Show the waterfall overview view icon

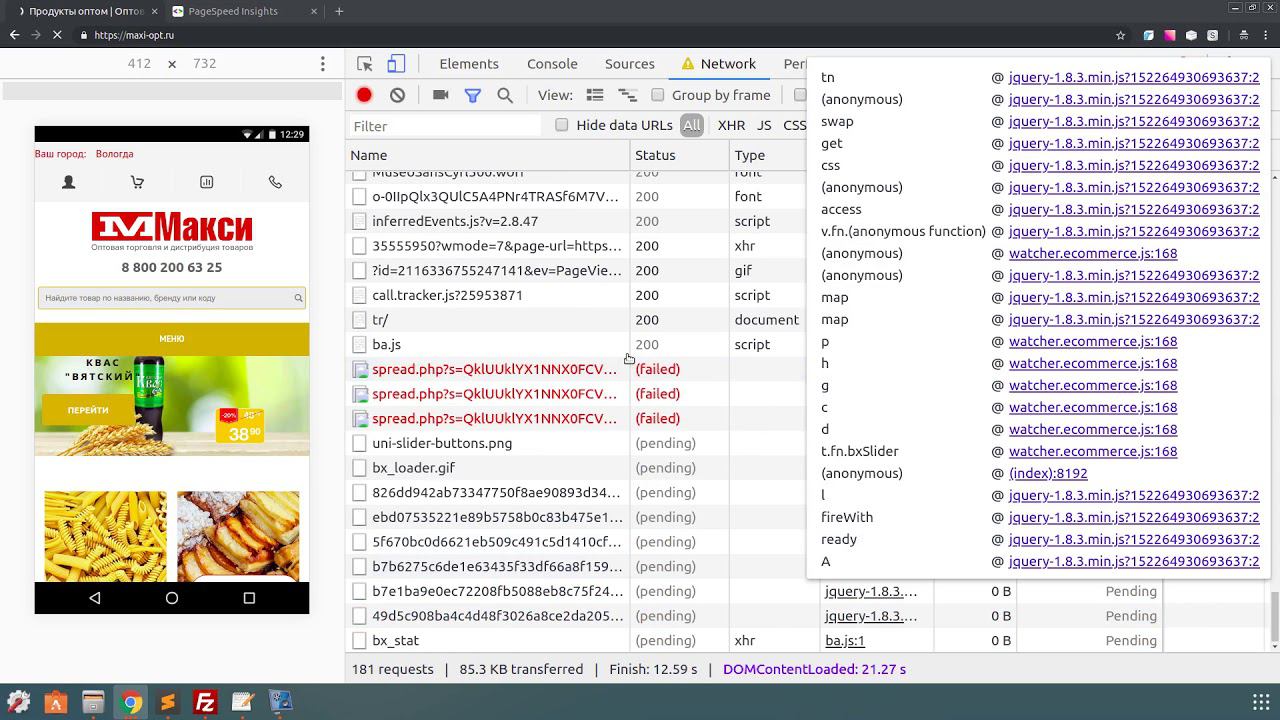627,95
